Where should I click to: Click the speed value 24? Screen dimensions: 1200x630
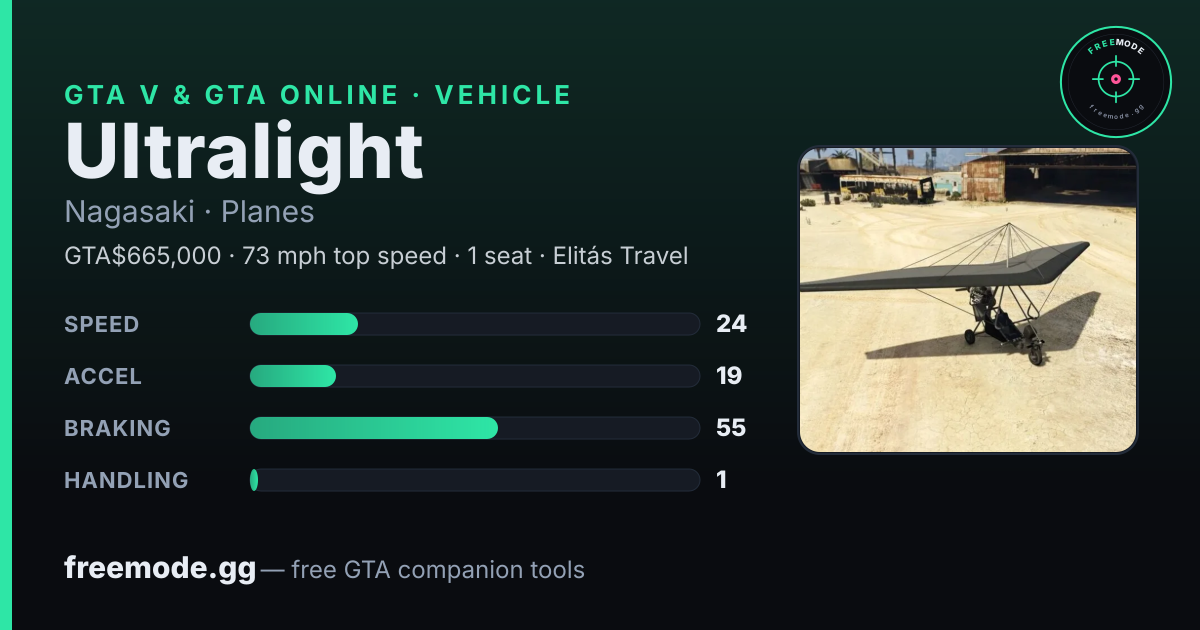click(x=731, y=324)
